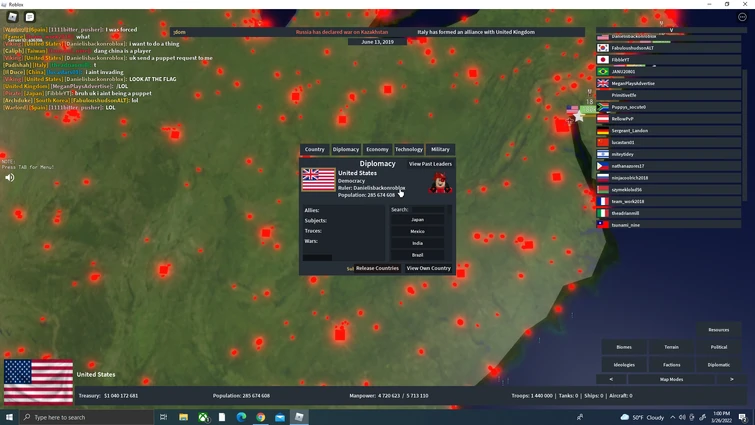Select the Ideologies map mode
The width and height of the screenshot is (755, 425).
click(624, 365)
